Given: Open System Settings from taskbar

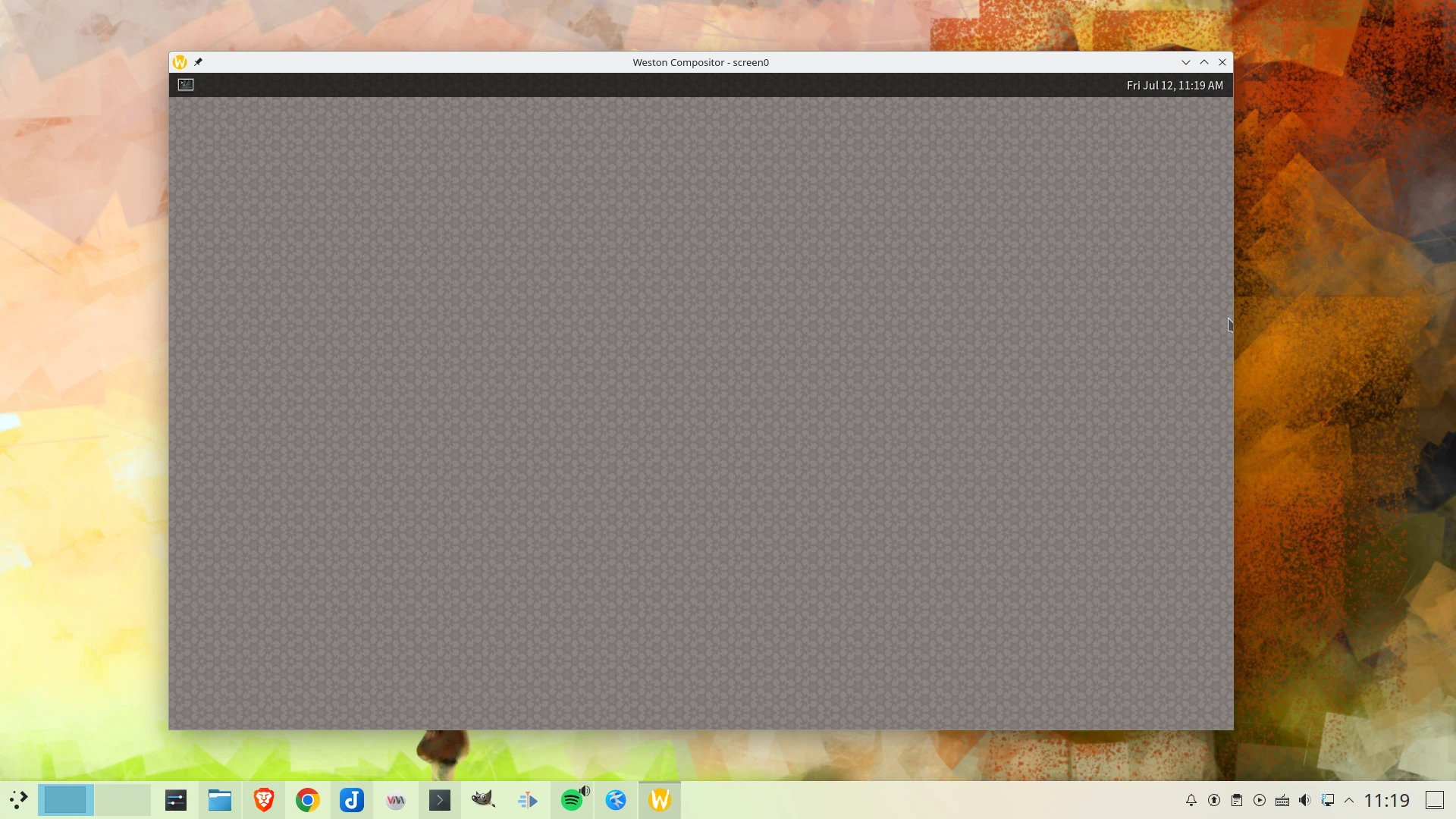Looking at the screenshot, I should tap(176, 800).
